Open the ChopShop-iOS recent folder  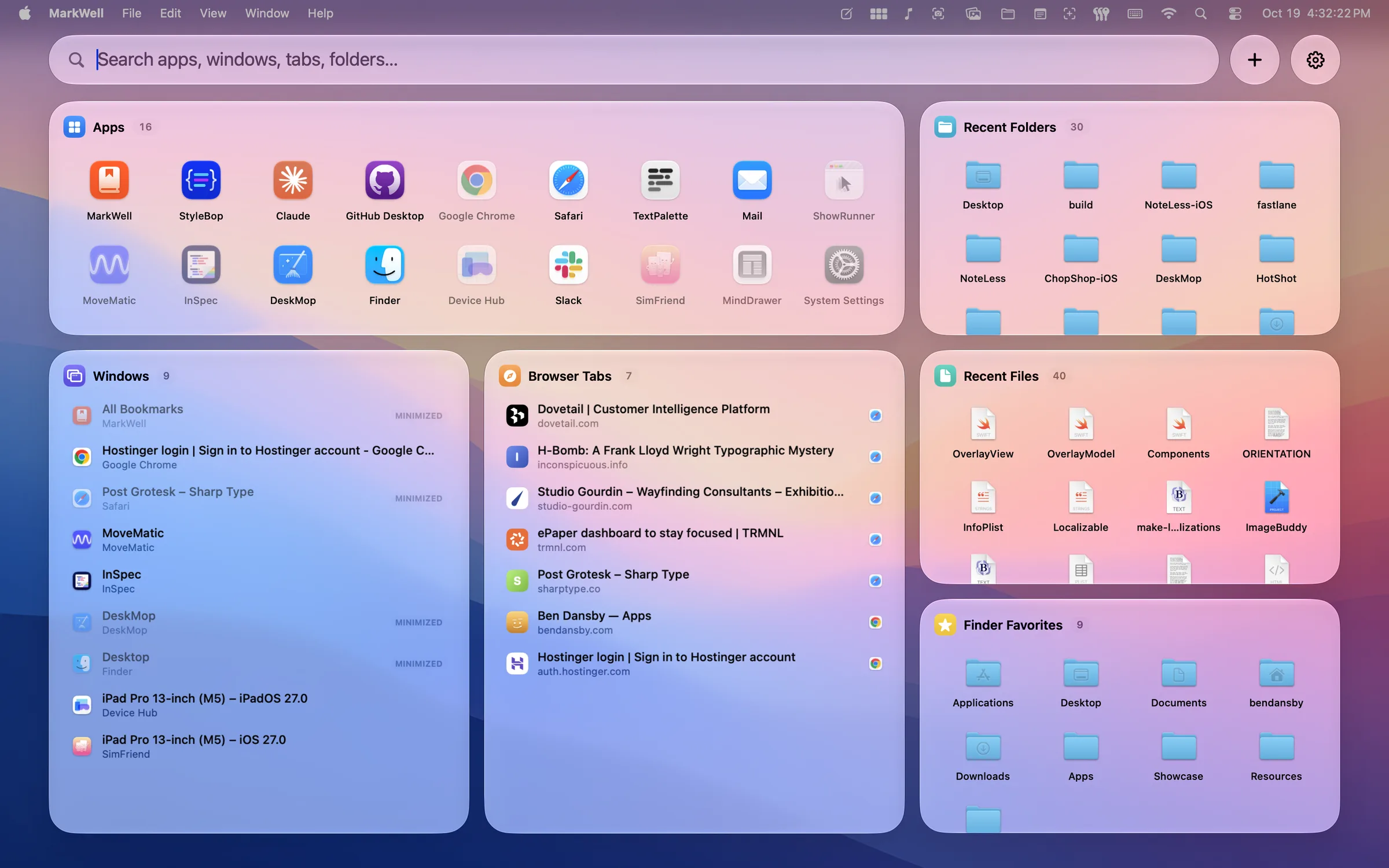(x=1081, y=259)
